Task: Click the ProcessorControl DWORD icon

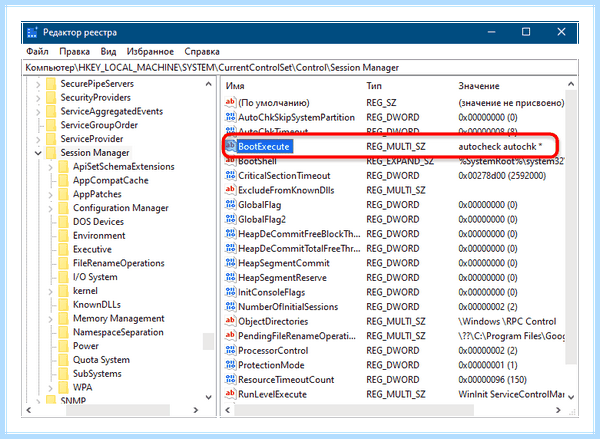Action: pos(230,350)
